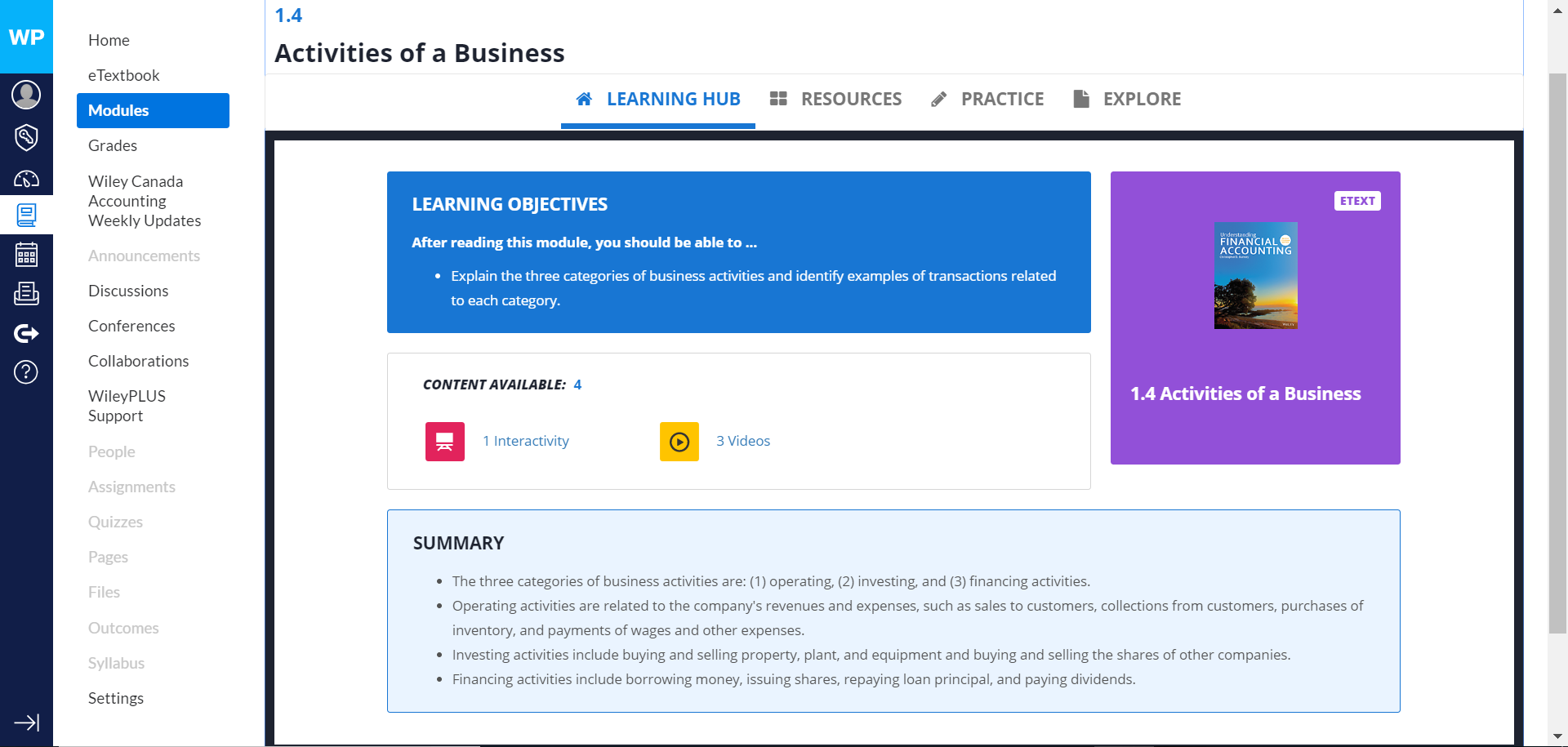This screenshot has width=1568, height=747.
Task: Open the Calendar icon in sidebar
Action: click(x=26, y=255)
